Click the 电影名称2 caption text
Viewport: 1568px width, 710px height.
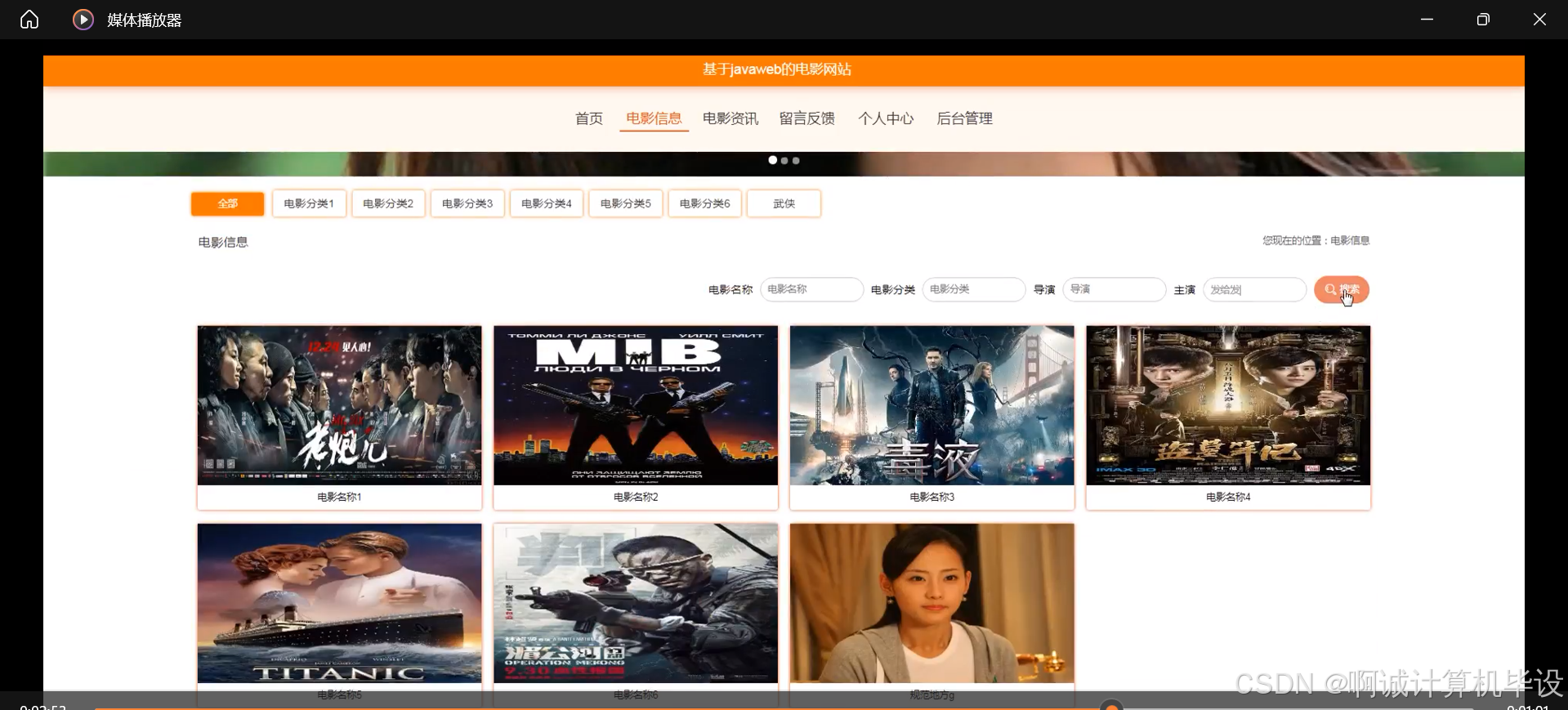(636, 497)
